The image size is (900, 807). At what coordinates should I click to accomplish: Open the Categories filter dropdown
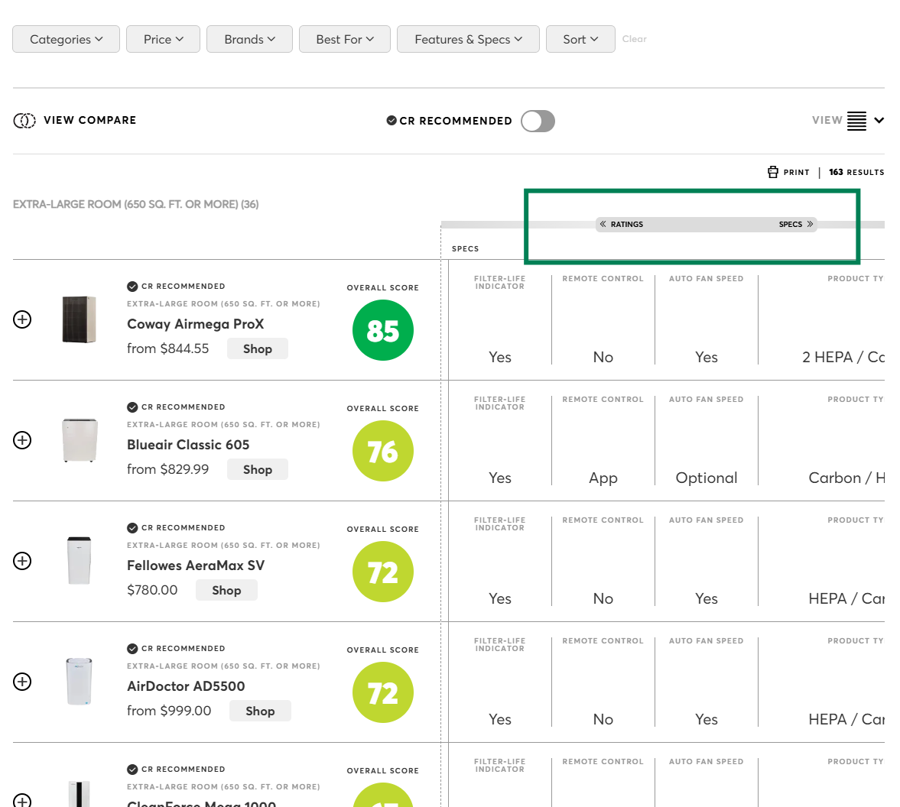pyautogui.click(x=66, y=39)
